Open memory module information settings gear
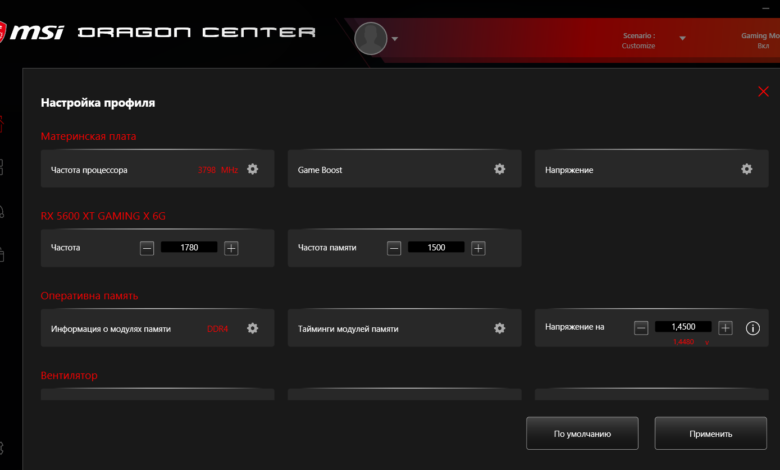Screen dimensions: 780x470 [x=253, y=328]
